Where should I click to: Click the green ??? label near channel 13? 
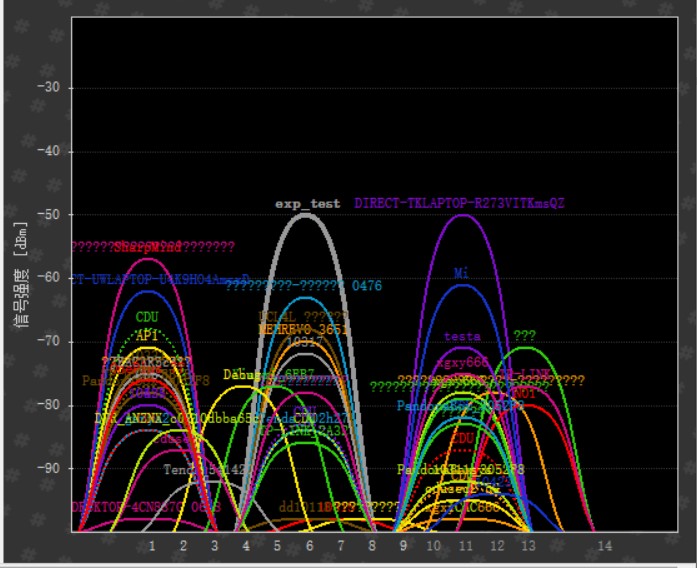525,335
